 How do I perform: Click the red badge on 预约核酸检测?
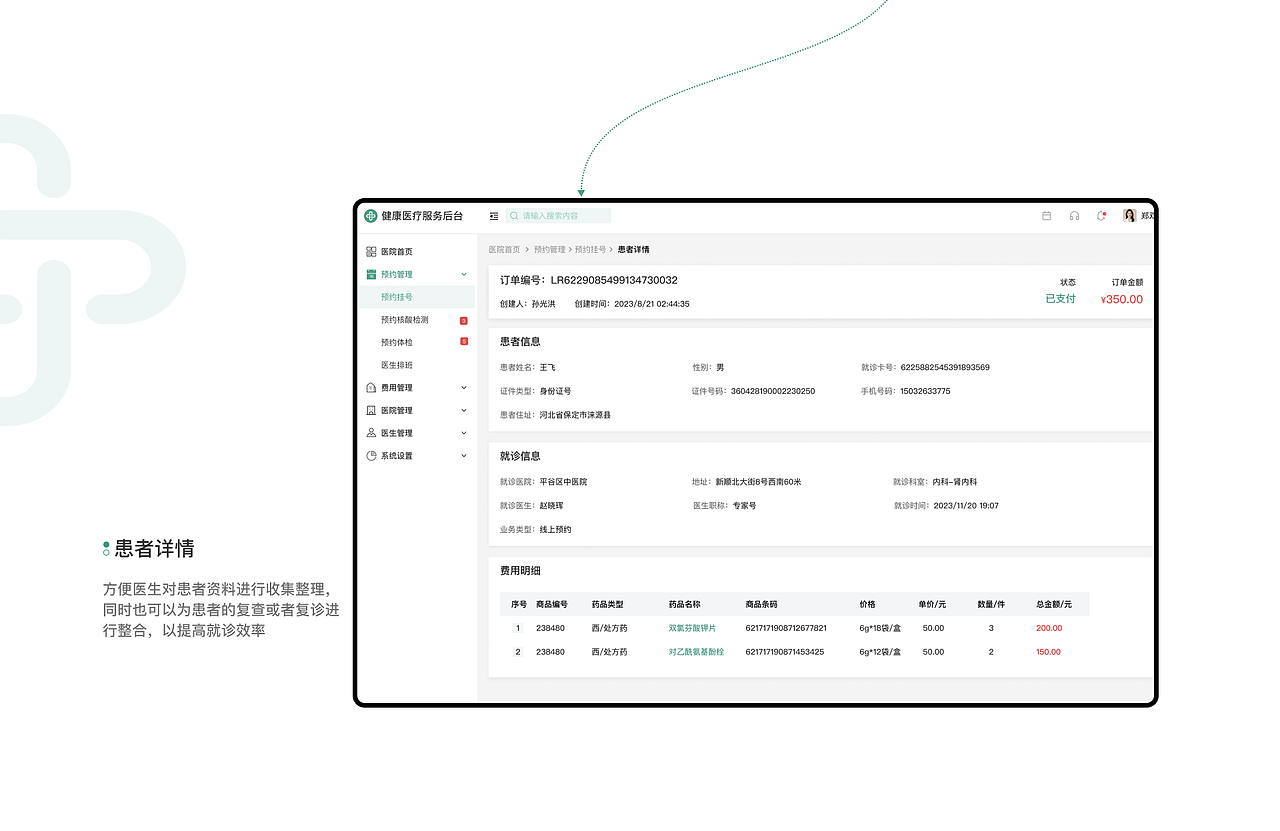(462, 319)
